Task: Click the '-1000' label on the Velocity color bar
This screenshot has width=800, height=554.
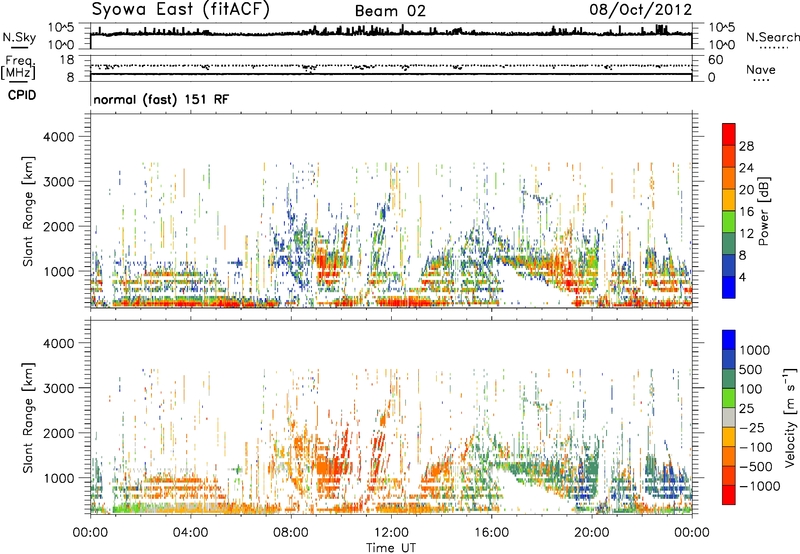Action: click(760, 486)
